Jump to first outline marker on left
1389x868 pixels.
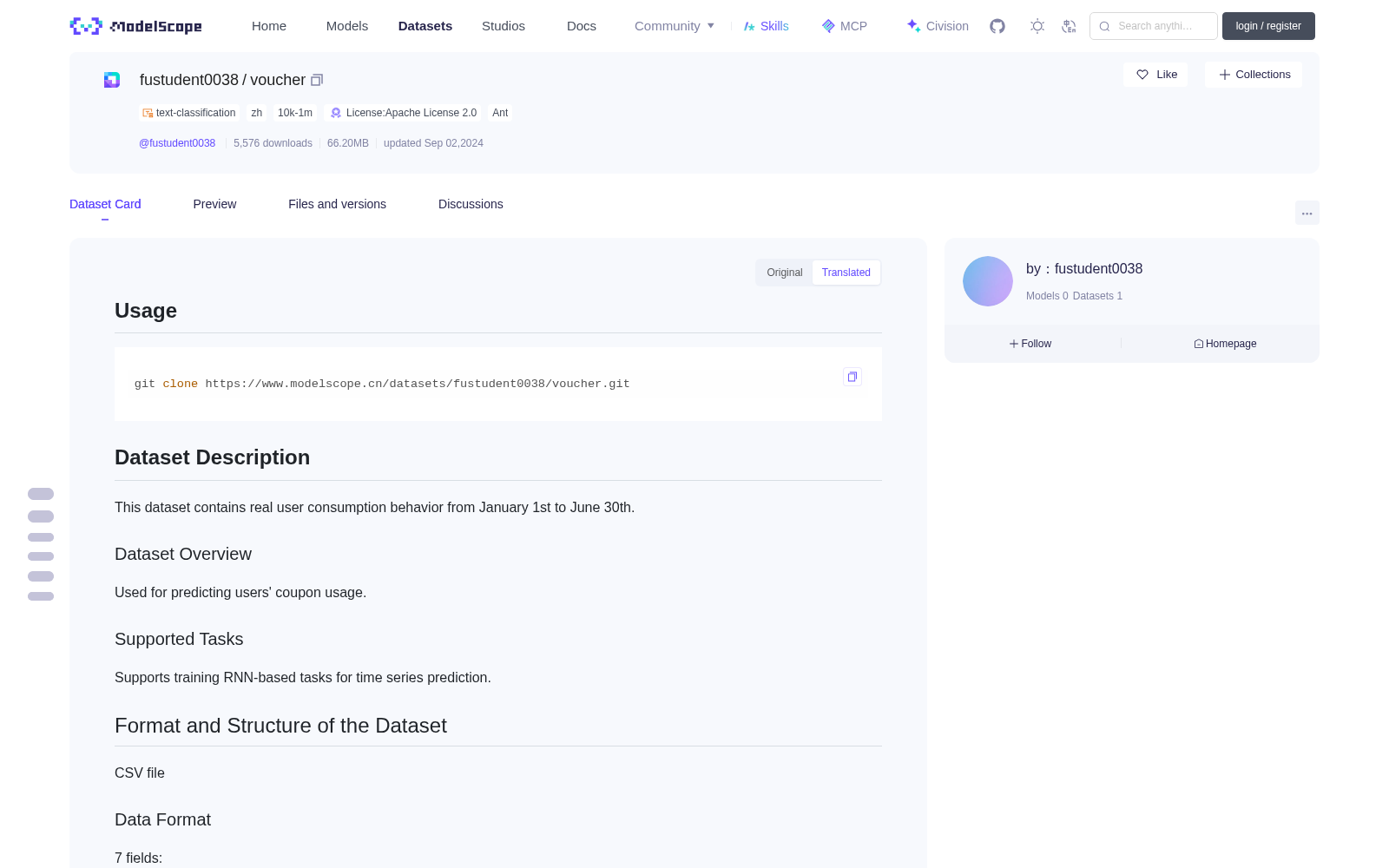(x=41, y=494)
